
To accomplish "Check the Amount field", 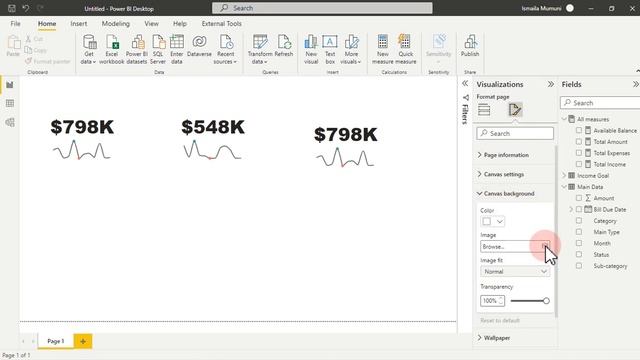I will [579, 198].
